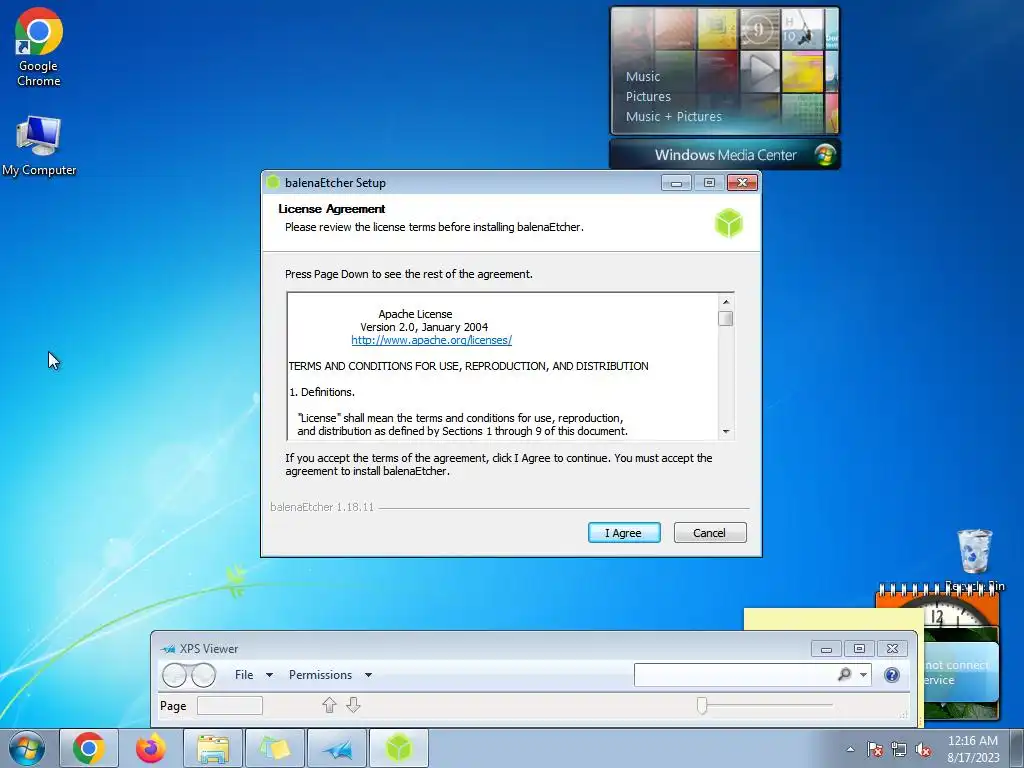Show hidden system tray icons

[x=850, y=749]
